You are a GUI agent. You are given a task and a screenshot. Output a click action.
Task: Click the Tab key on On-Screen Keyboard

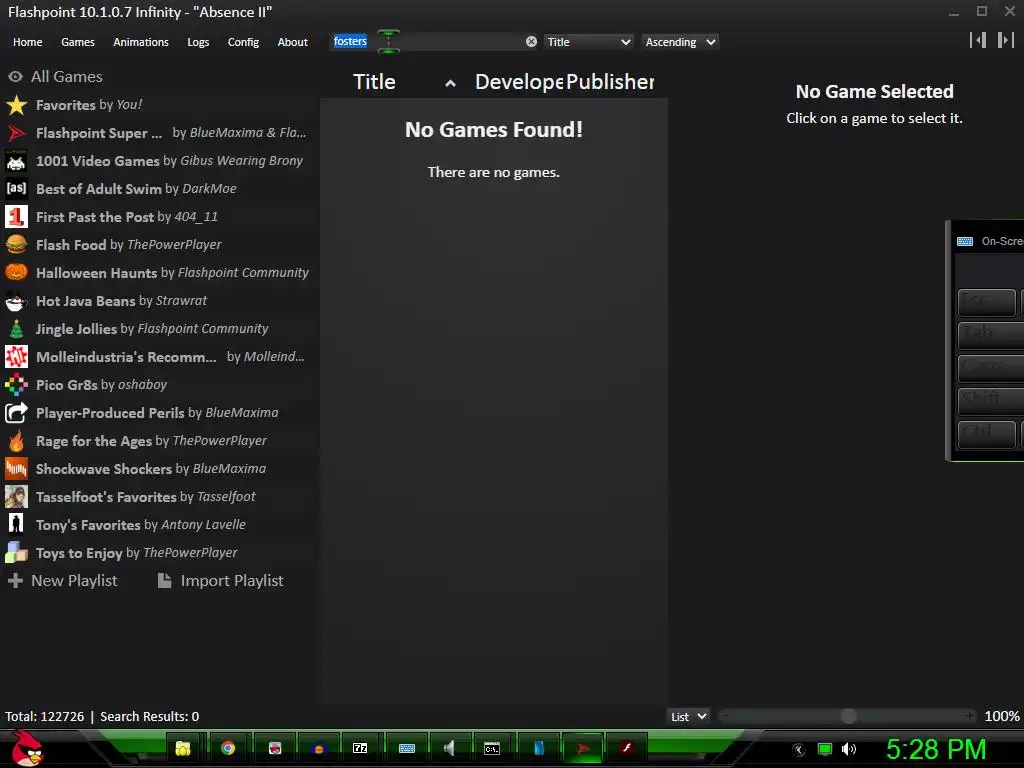tap(991, 334)
